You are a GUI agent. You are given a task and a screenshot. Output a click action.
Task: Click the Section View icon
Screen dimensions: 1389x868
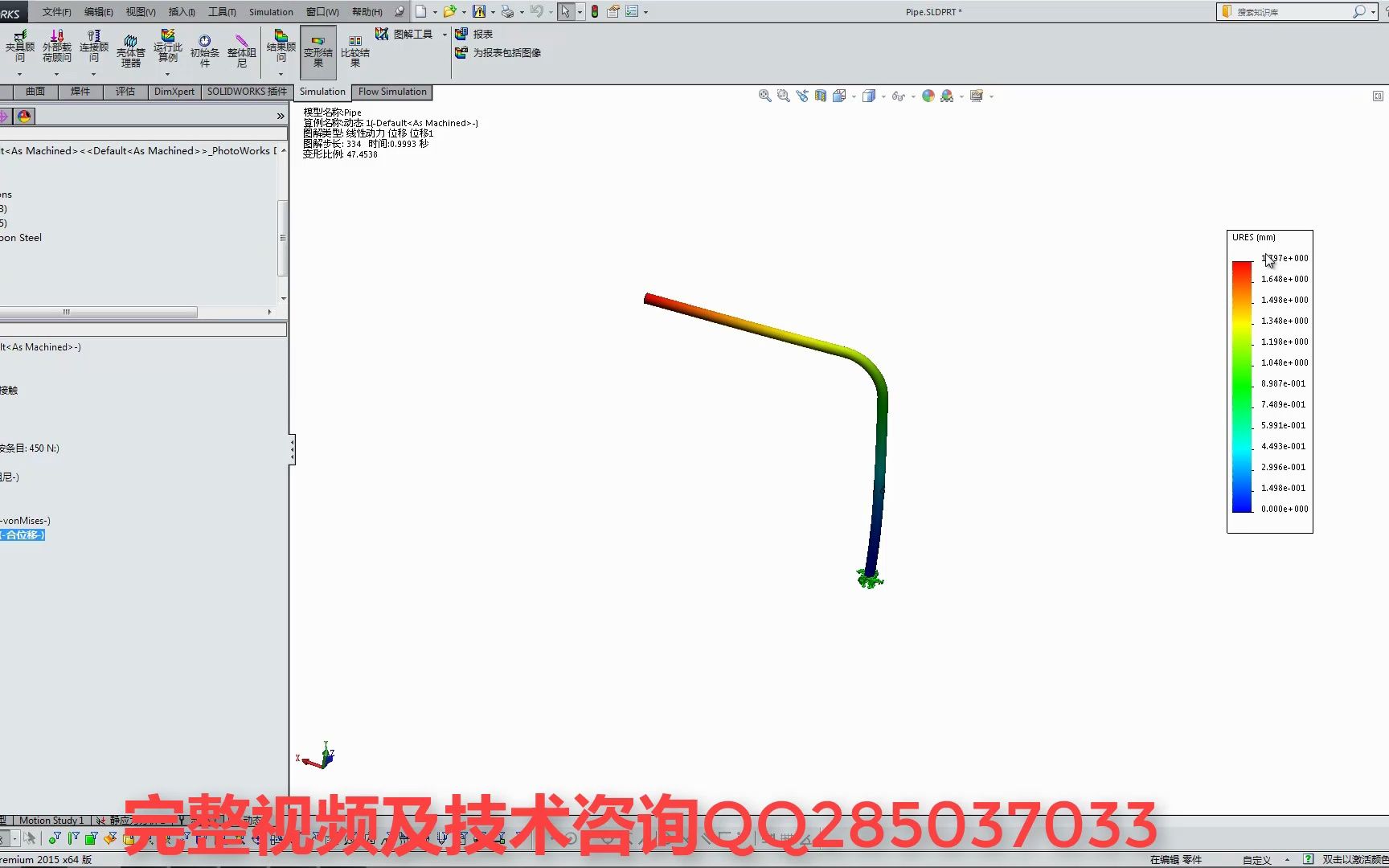click(821, 96)
